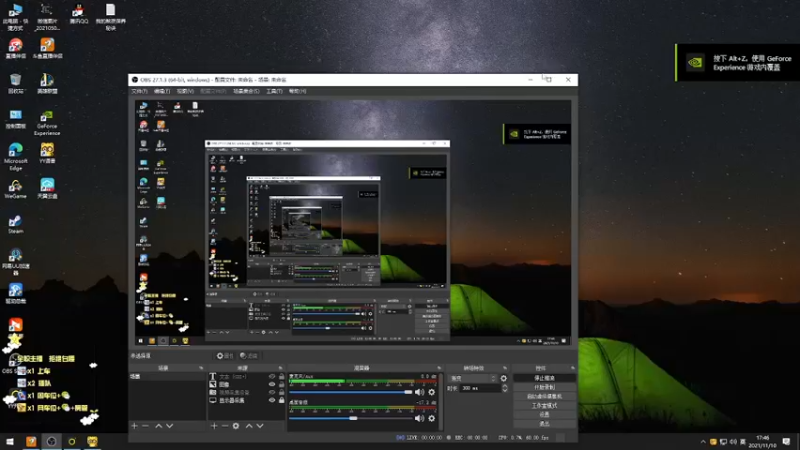Image resolution: width=800 pixels, height=450 pixels.
Task: Launch Steam from the desktop
Action: coord(15,223)
